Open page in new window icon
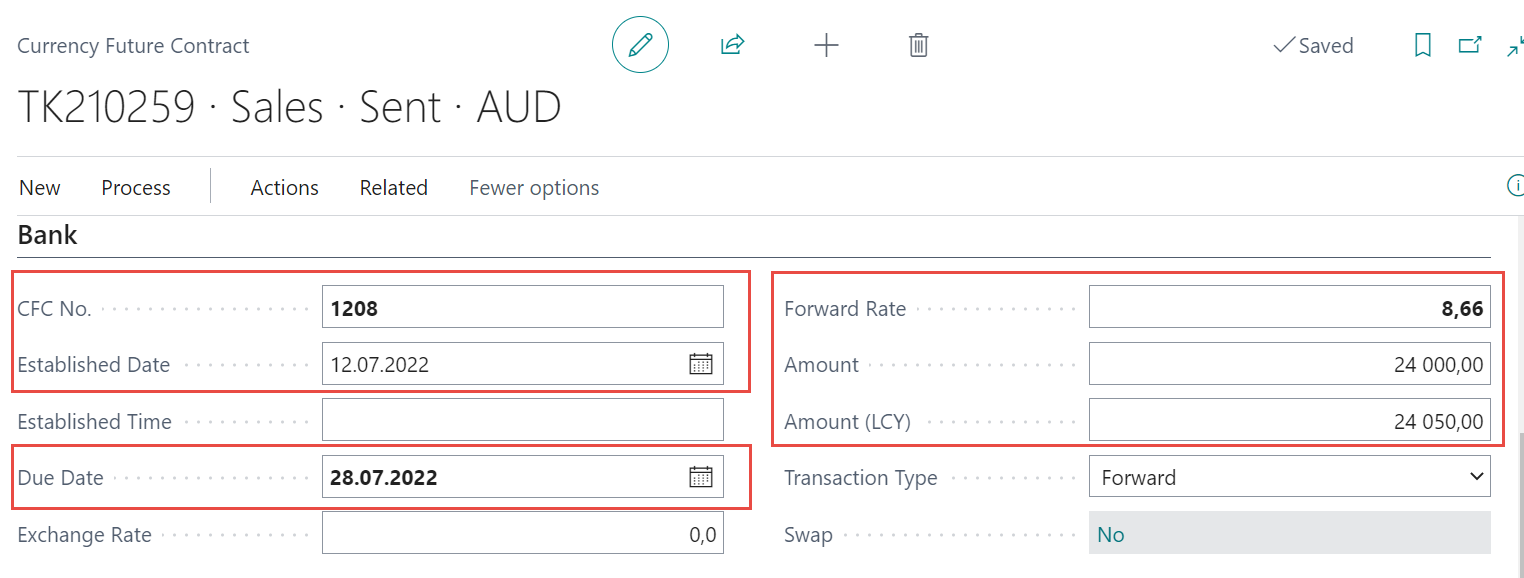 click(1469, 45)
